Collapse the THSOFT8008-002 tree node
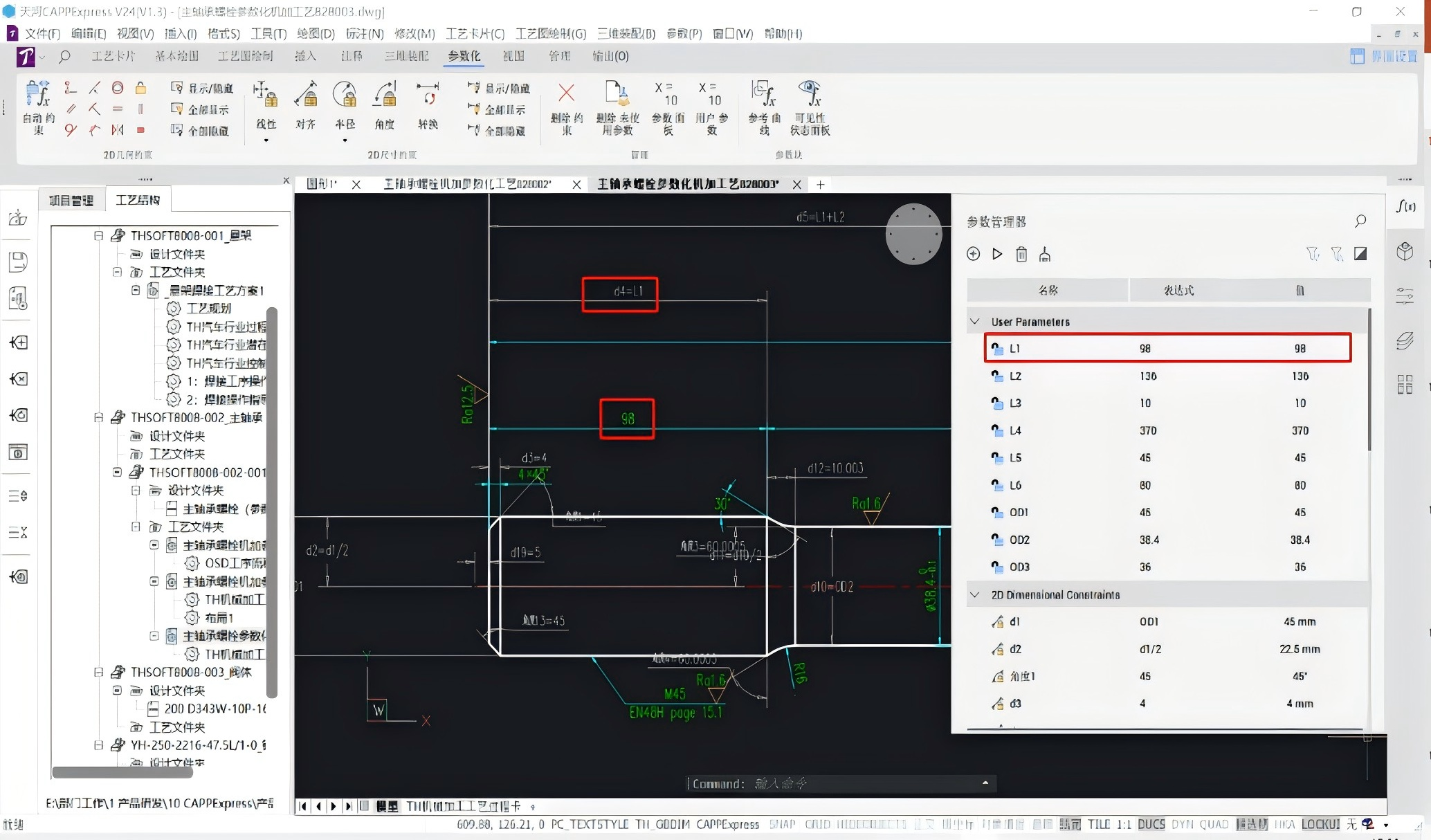 (98, 417)
